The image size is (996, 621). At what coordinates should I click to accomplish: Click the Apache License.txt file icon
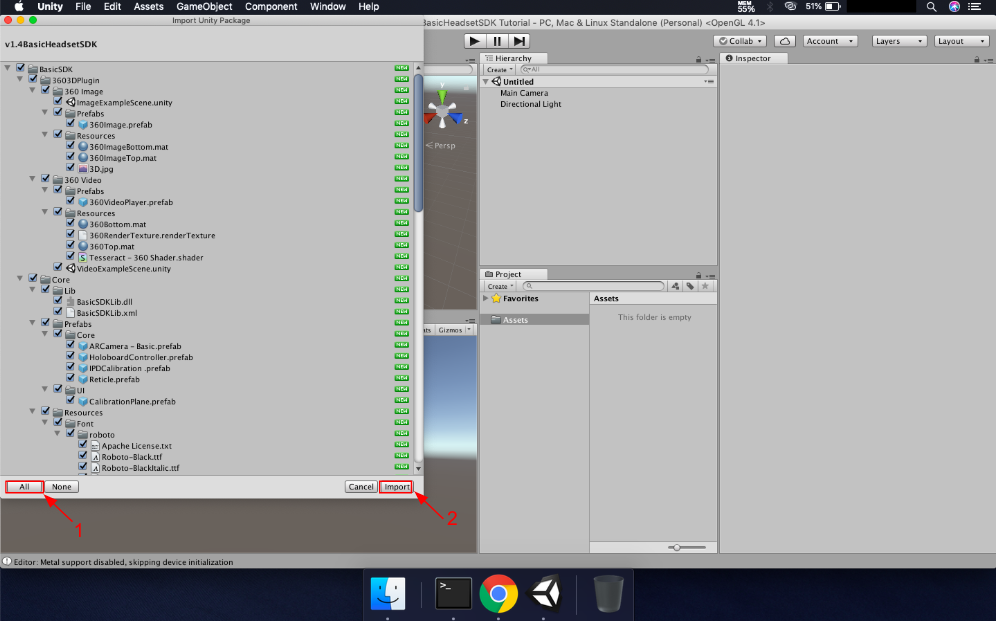pyautogui.click(x=95, y=446)
